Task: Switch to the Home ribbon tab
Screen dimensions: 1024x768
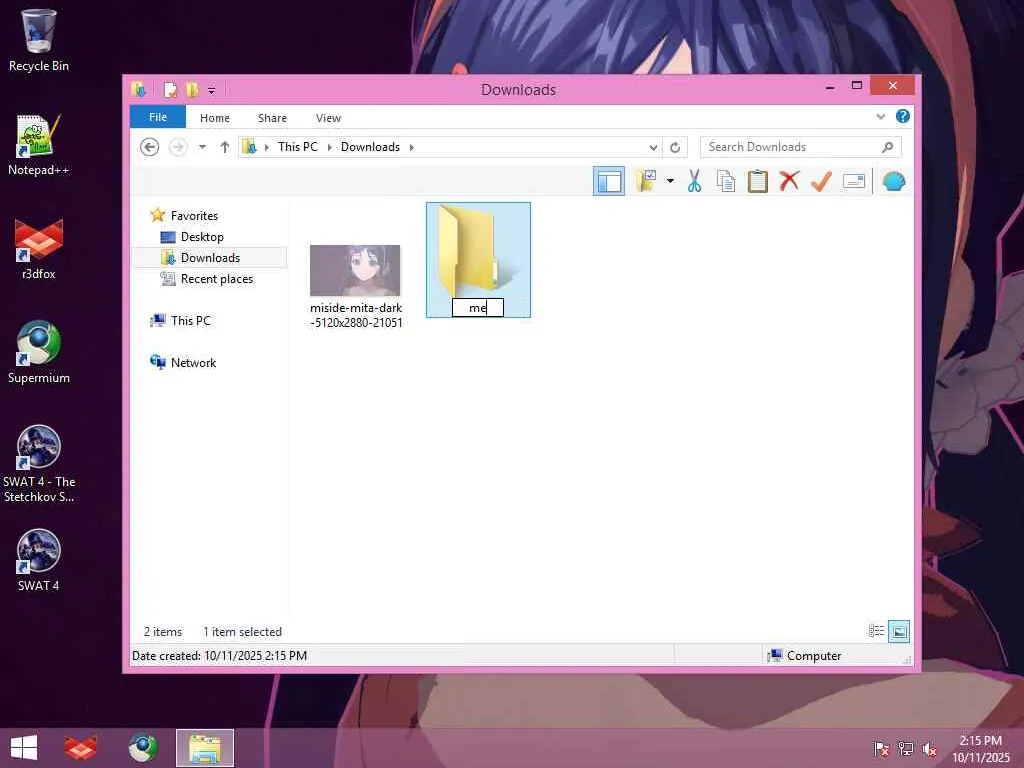Action: (215, 118)
